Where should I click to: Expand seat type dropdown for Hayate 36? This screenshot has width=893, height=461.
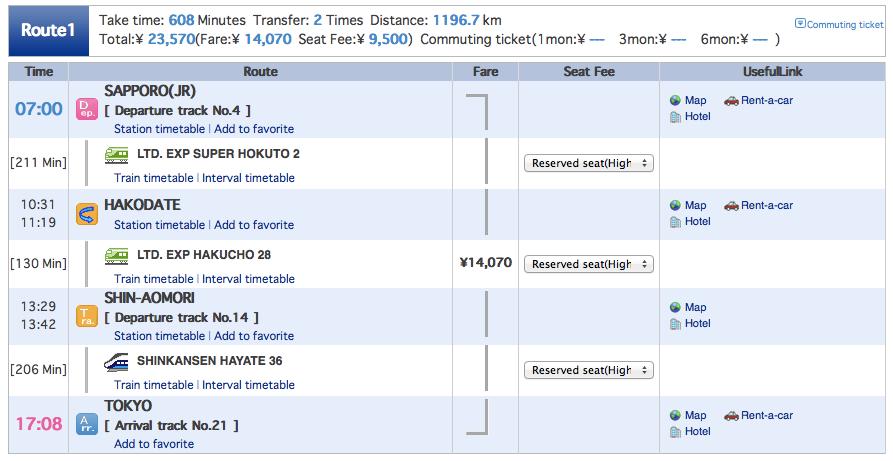[x=589, y=370]
